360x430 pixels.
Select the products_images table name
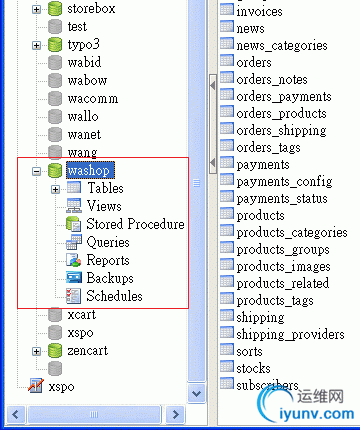click(283, 267)
